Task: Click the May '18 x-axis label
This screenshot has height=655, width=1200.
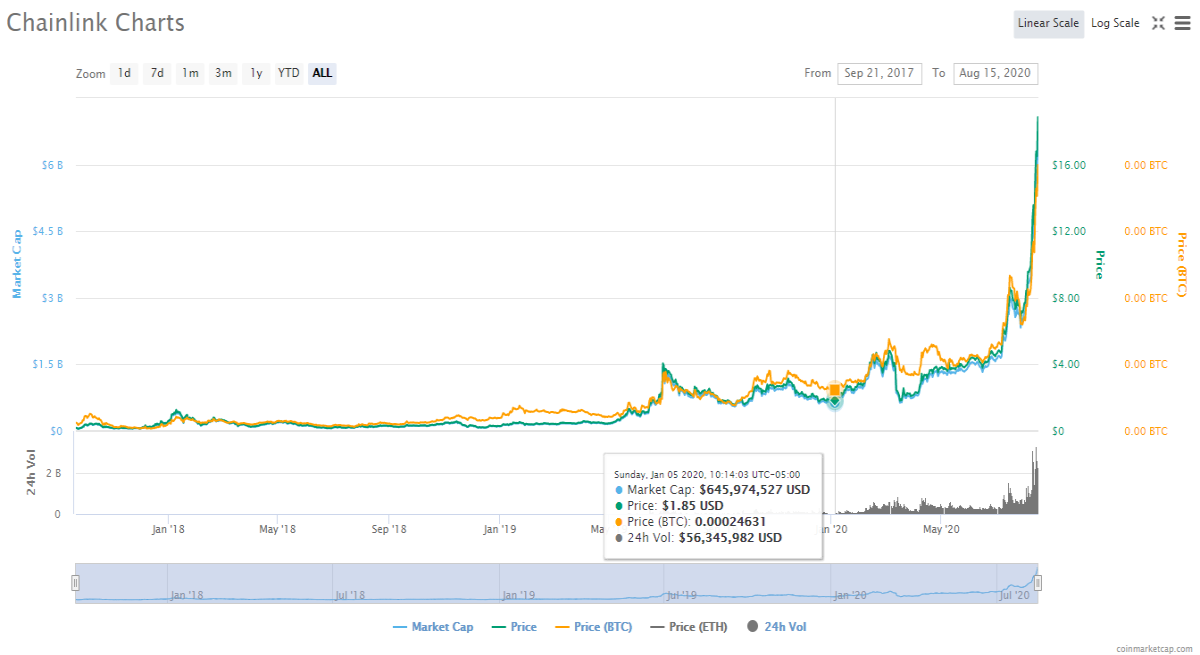Action: point(276,529)
